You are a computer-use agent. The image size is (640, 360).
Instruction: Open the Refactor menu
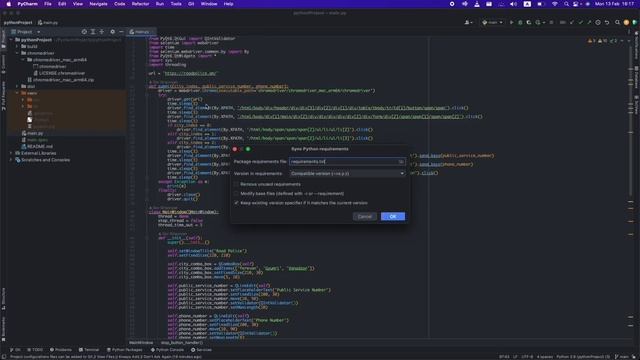coord(140,4)
